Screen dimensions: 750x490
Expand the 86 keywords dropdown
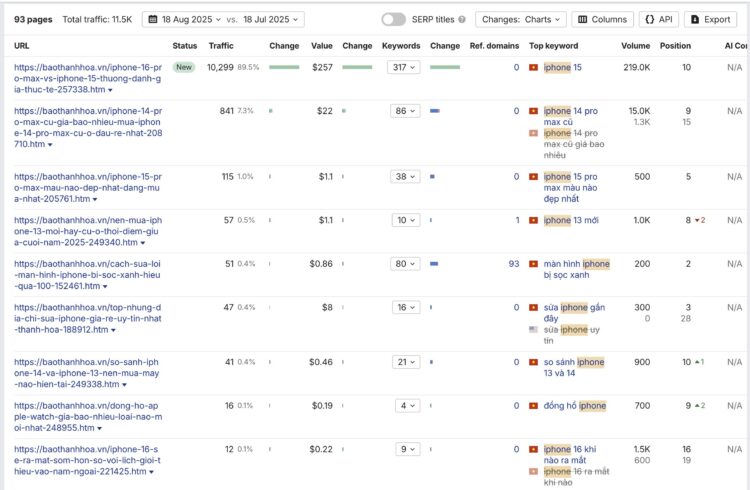pyautogui.click(x=405, y=111)
